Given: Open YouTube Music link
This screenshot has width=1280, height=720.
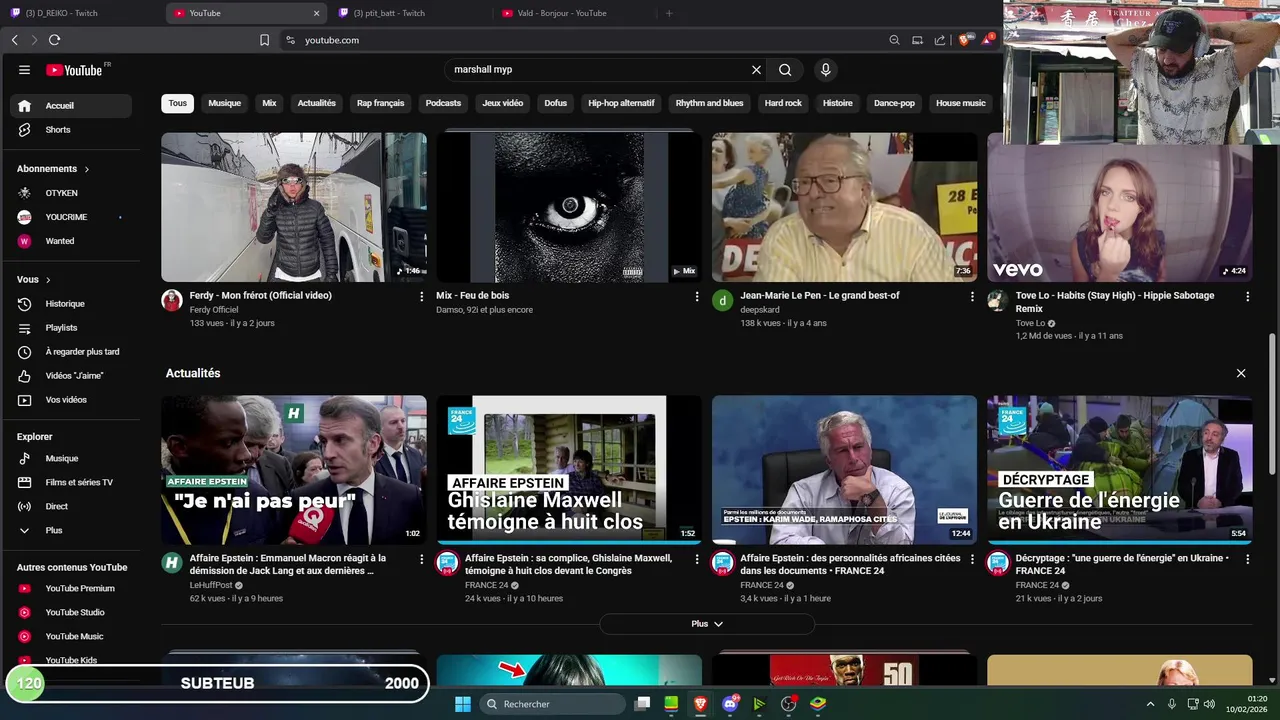Looking at the screenshot, I should [x=71, y=637].
